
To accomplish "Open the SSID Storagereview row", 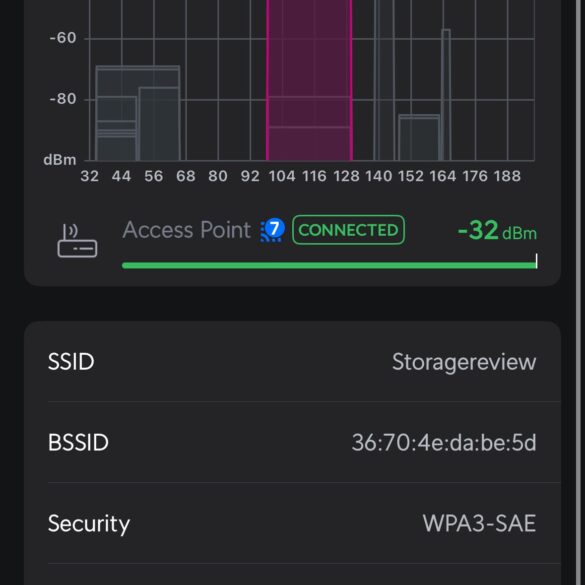I will (x=292, y=362).
